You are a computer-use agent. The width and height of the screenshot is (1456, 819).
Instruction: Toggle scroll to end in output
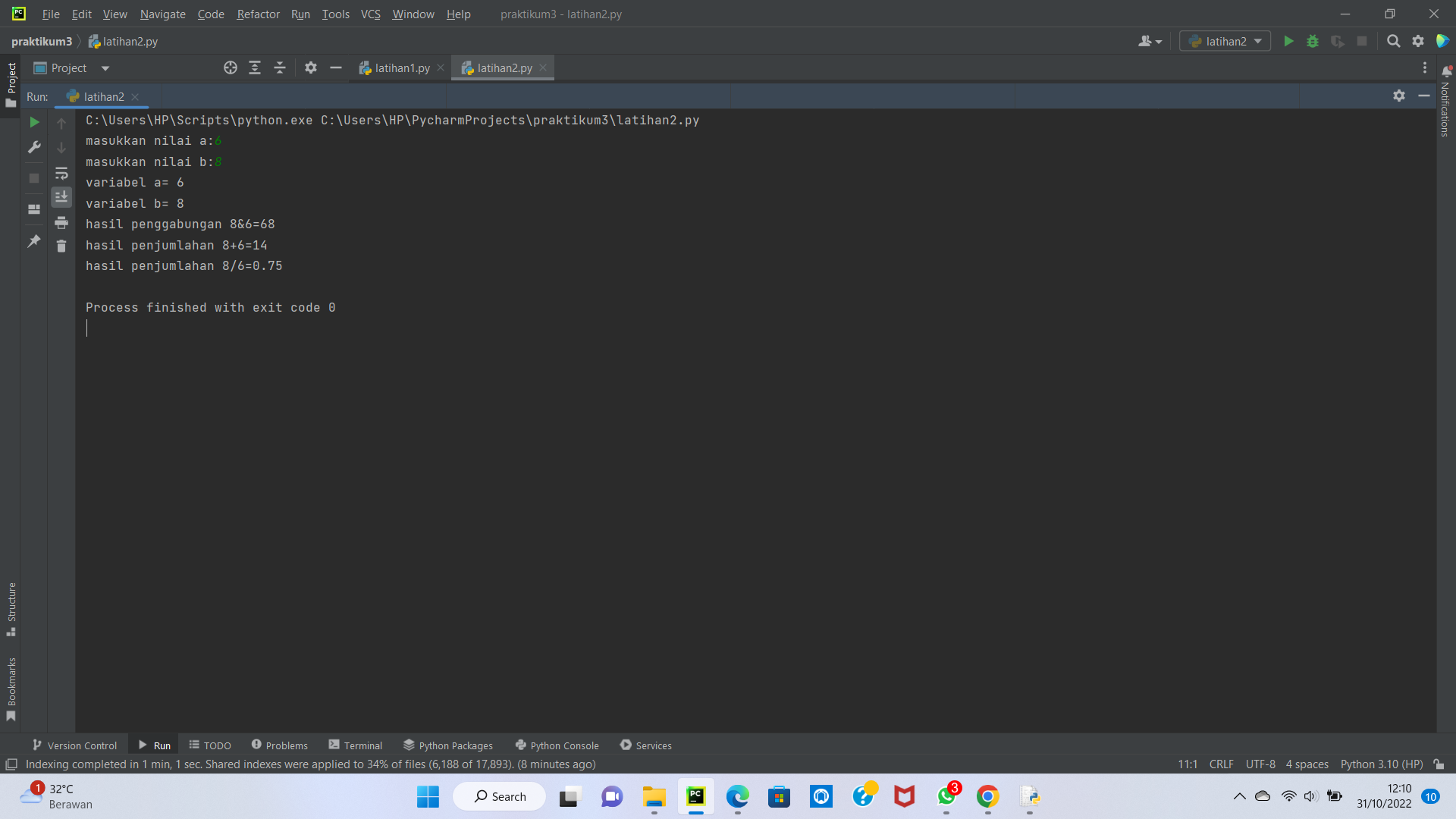tap(61, 197)
